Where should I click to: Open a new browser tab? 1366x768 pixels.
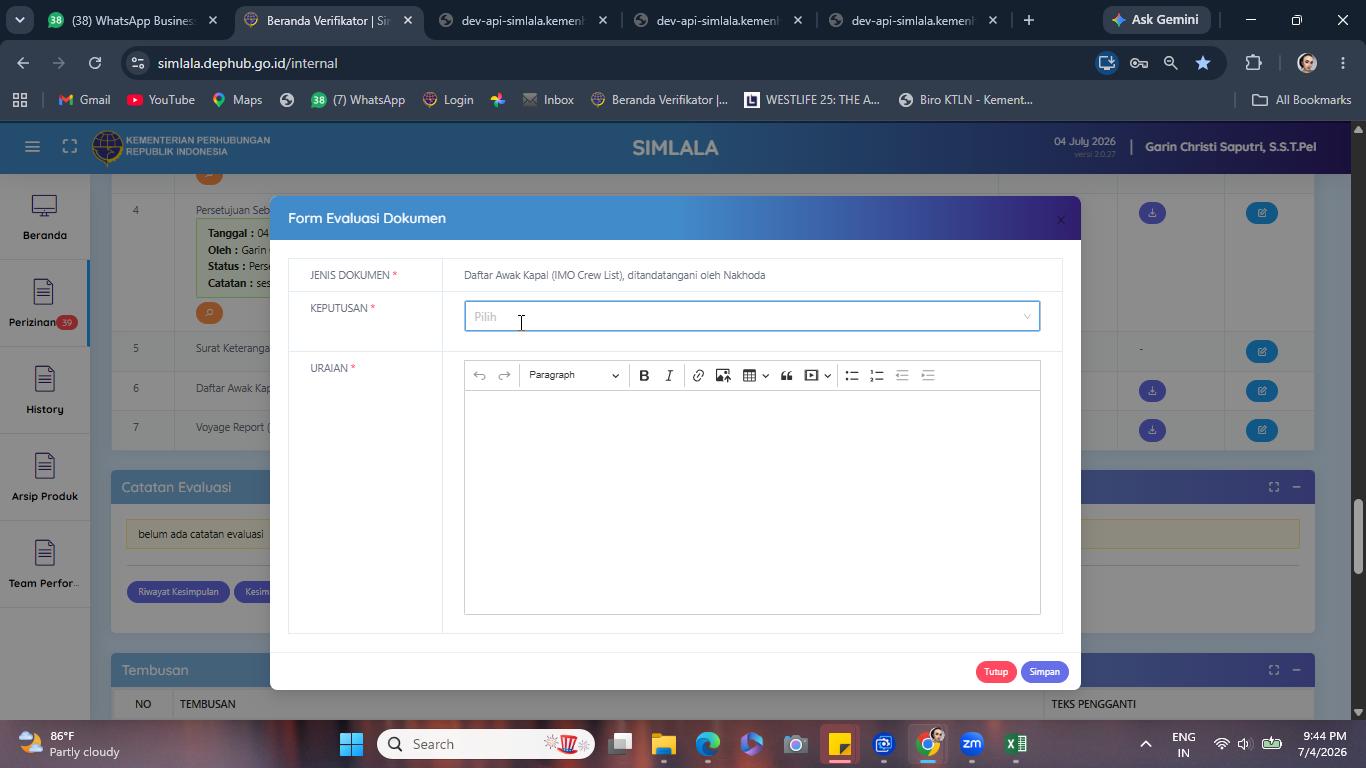tap(1028, 20)
